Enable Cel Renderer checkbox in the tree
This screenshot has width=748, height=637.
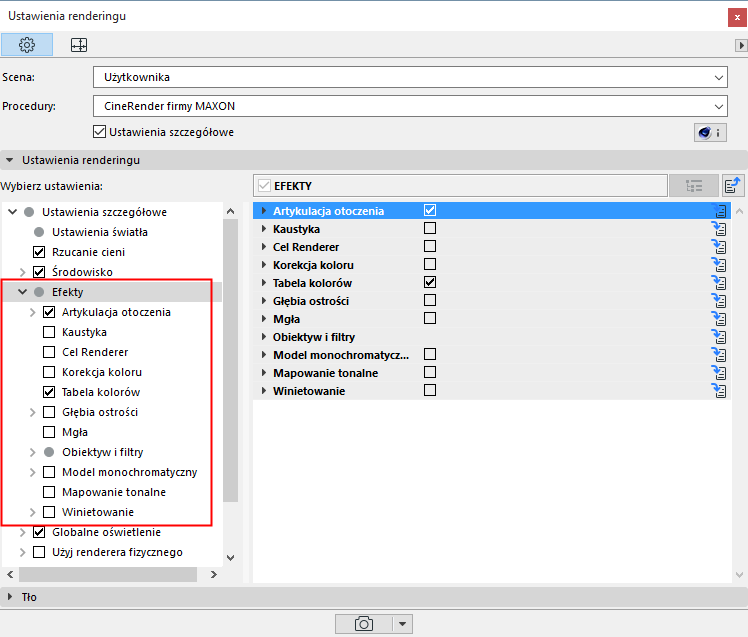[x=49, y=352]
